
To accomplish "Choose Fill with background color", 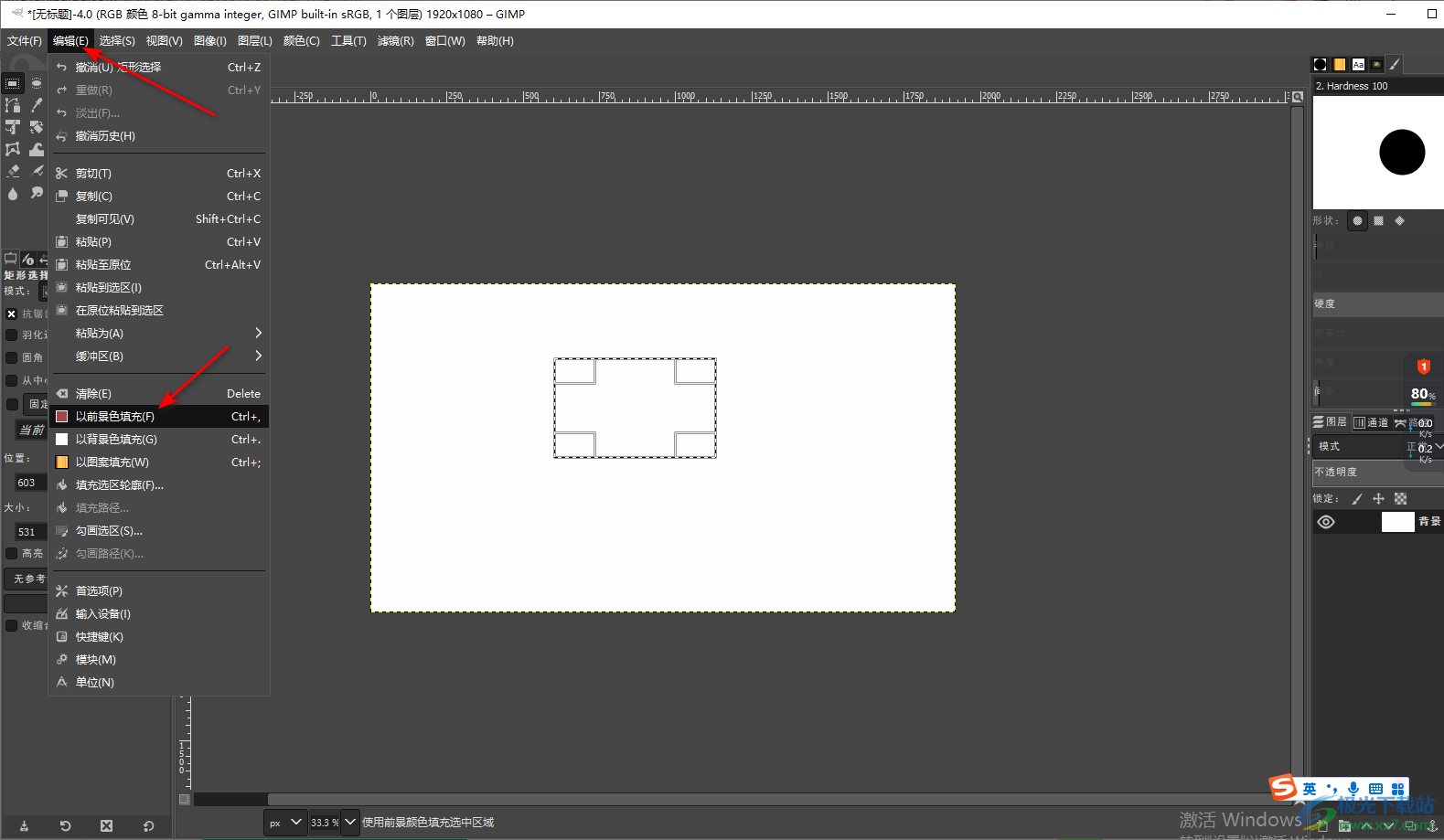I will click(x=159, y=440).
